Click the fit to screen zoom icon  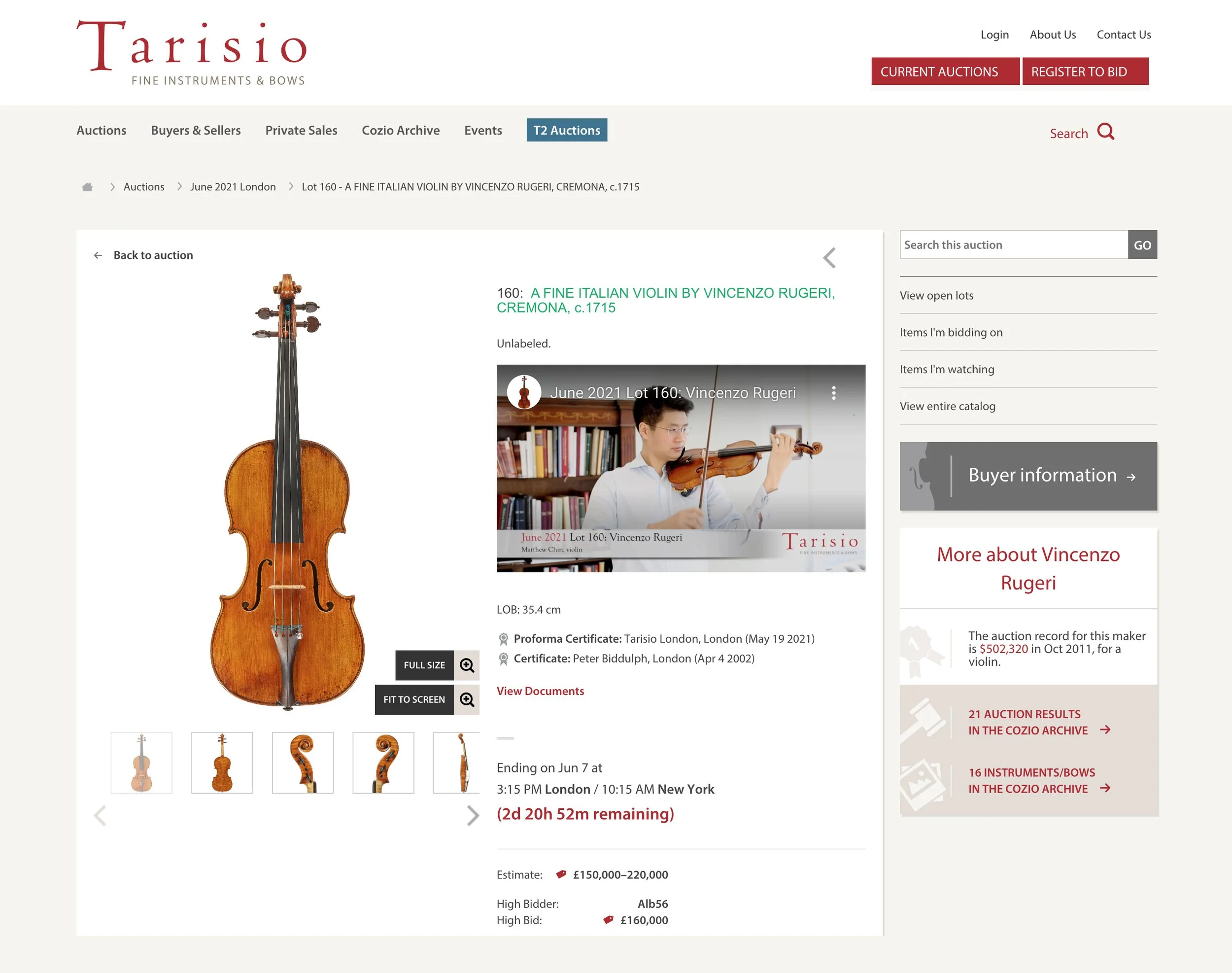click(467, 699)
